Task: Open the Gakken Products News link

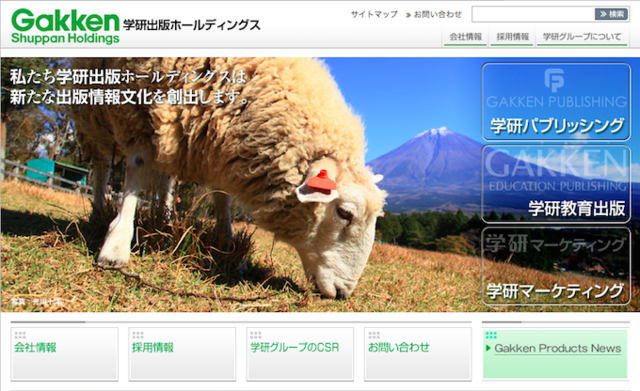Action: click(x=558, y=349)
